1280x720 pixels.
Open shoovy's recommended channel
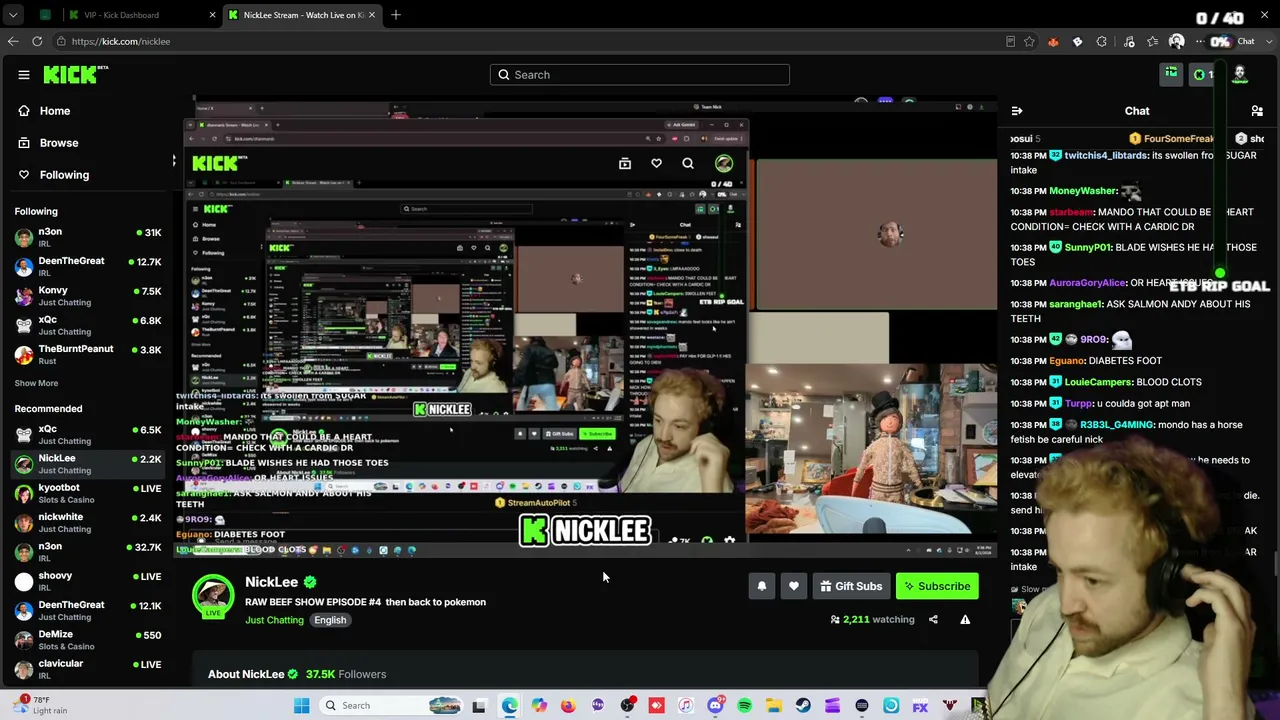coord(88,581)
